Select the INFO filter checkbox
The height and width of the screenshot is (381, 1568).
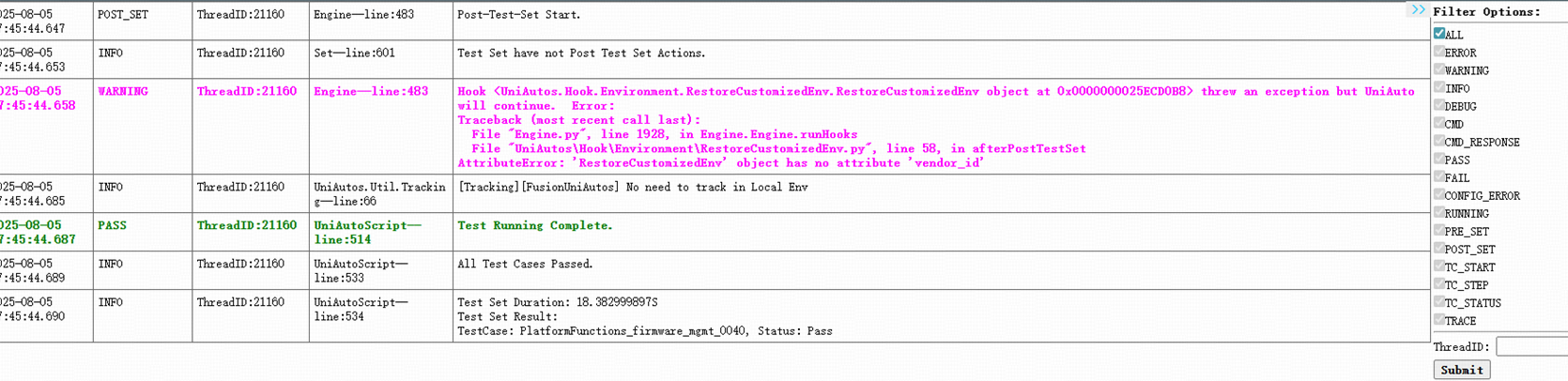tap(1439, 87)
